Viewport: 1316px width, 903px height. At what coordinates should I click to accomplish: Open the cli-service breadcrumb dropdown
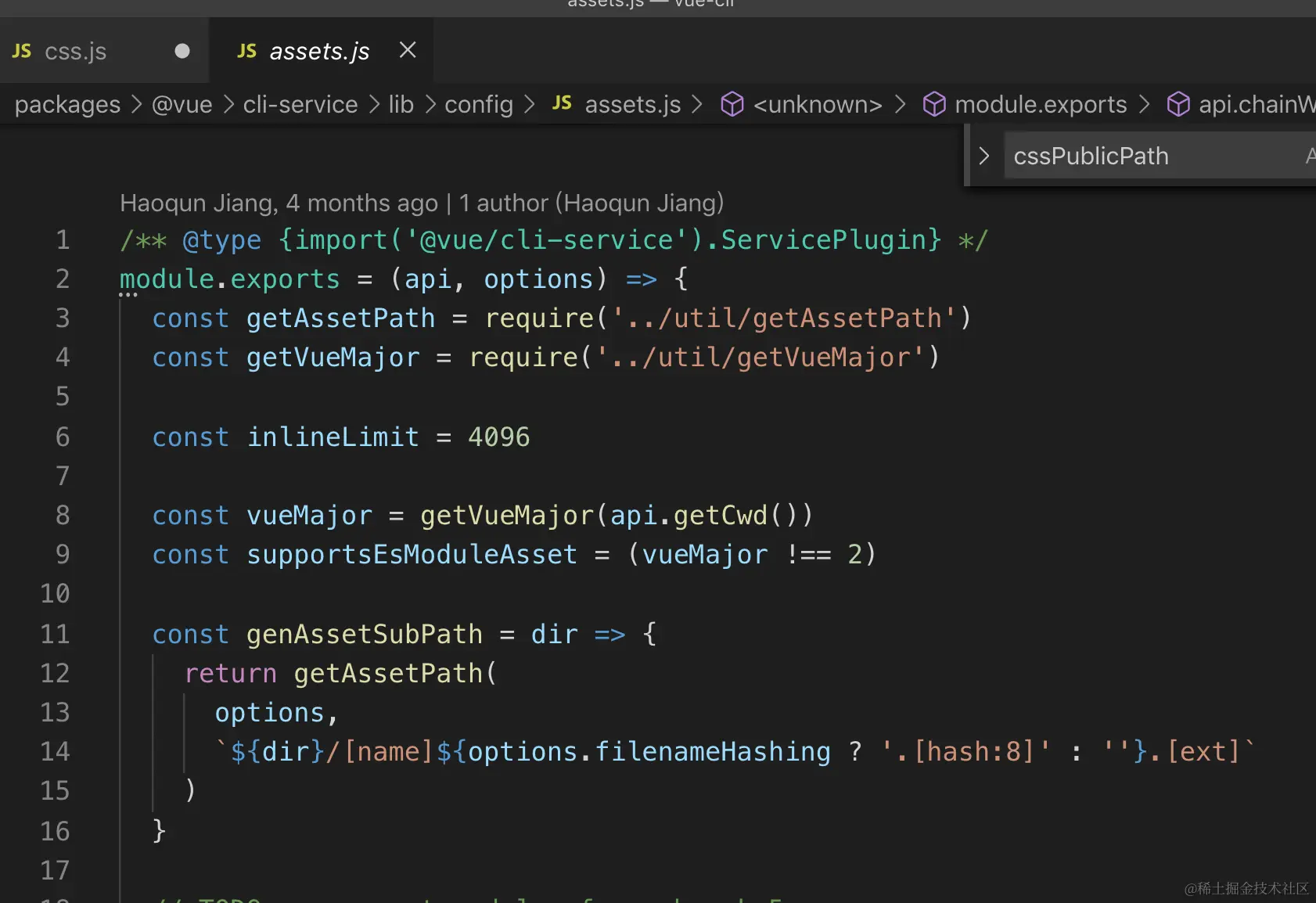(300, 104)
